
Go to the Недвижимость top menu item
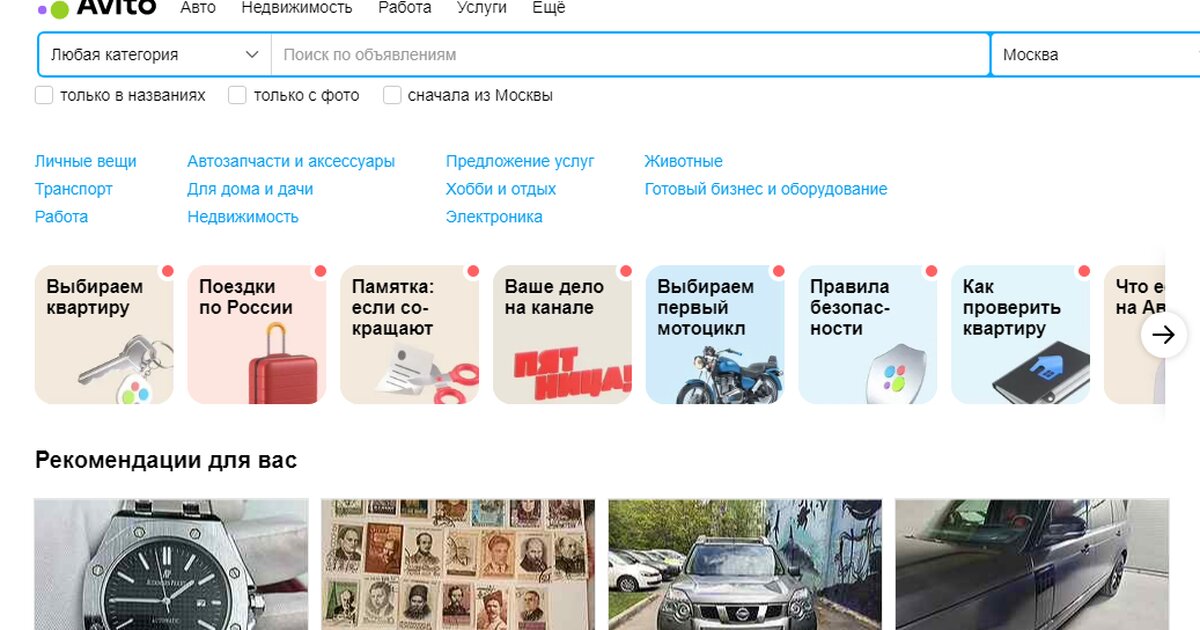coord(297,8)
